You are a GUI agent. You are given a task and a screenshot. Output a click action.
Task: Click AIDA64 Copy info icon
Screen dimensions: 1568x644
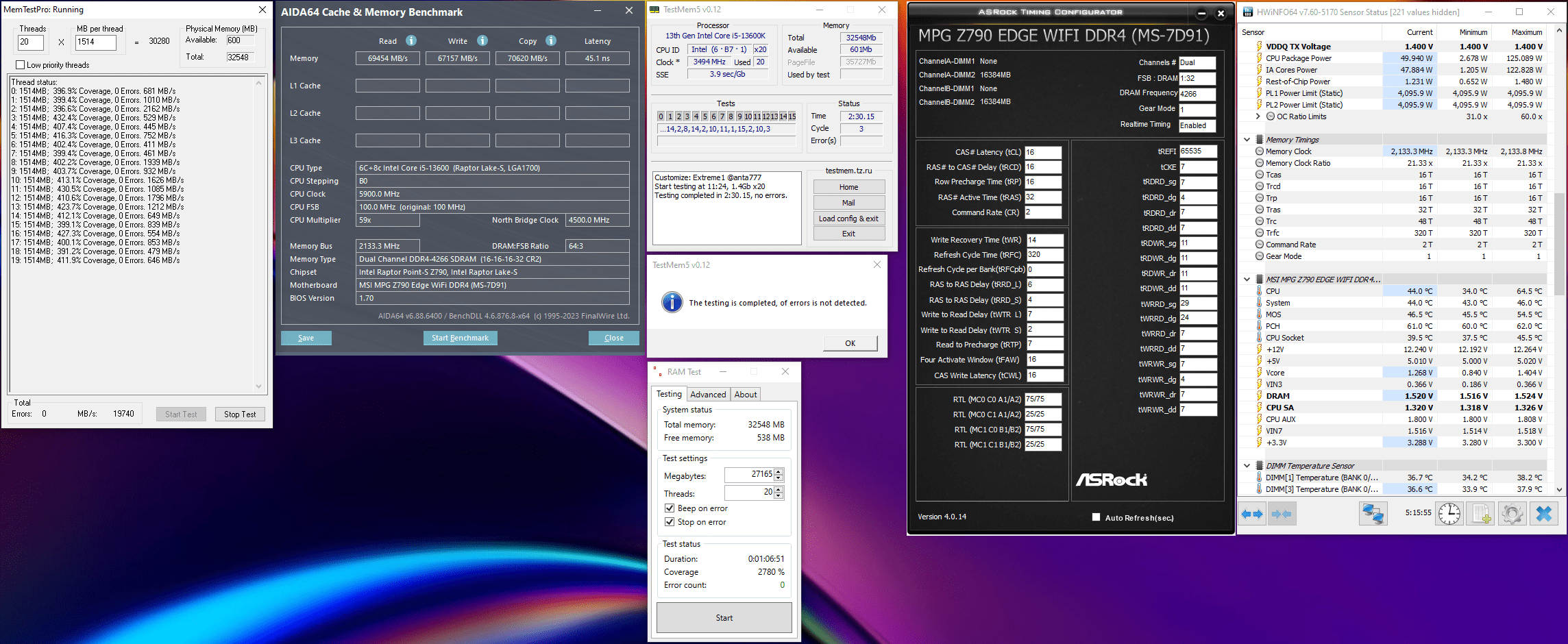(x=551, y=40)
